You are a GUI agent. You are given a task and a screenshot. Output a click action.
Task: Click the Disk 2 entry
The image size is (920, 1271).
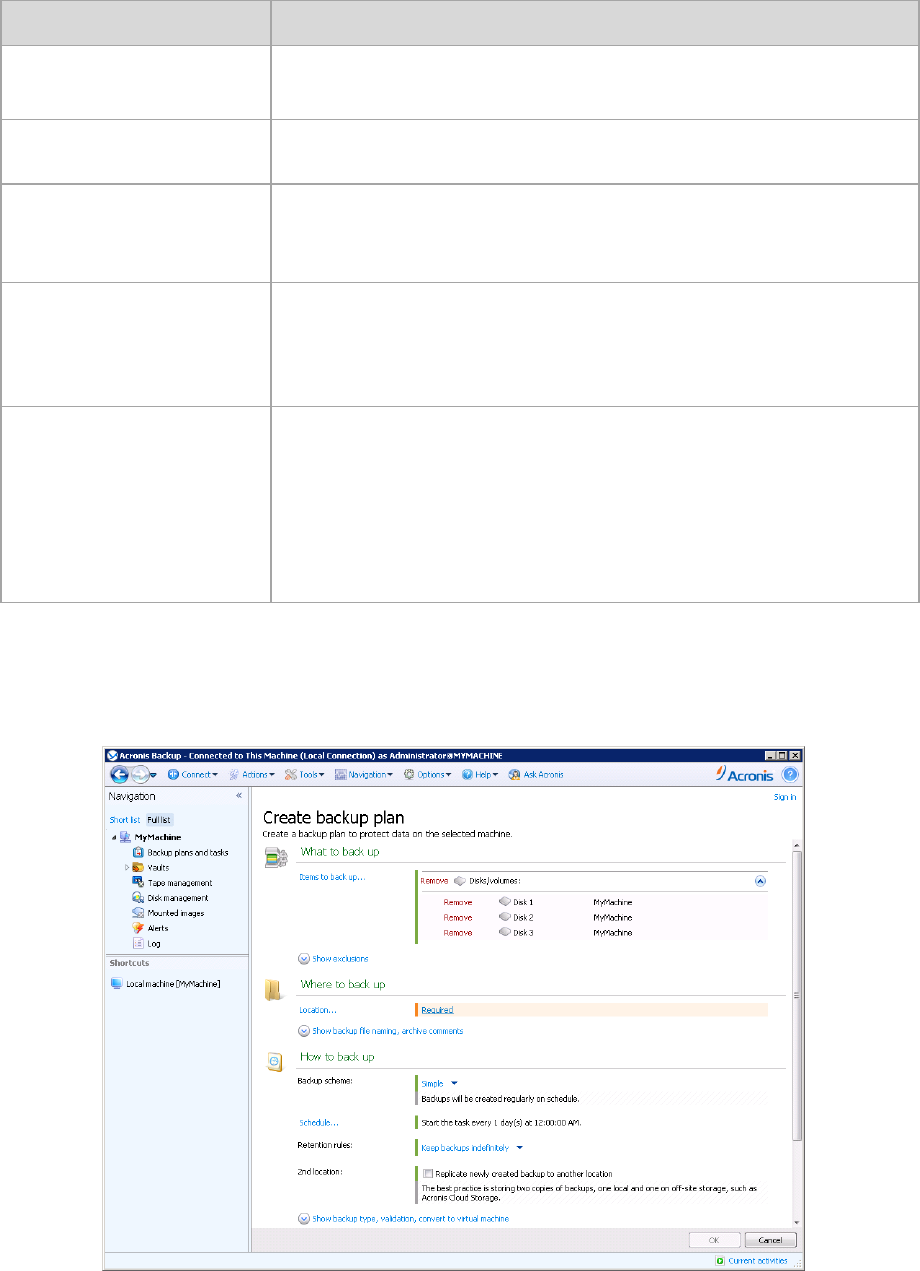coord(523,917)
